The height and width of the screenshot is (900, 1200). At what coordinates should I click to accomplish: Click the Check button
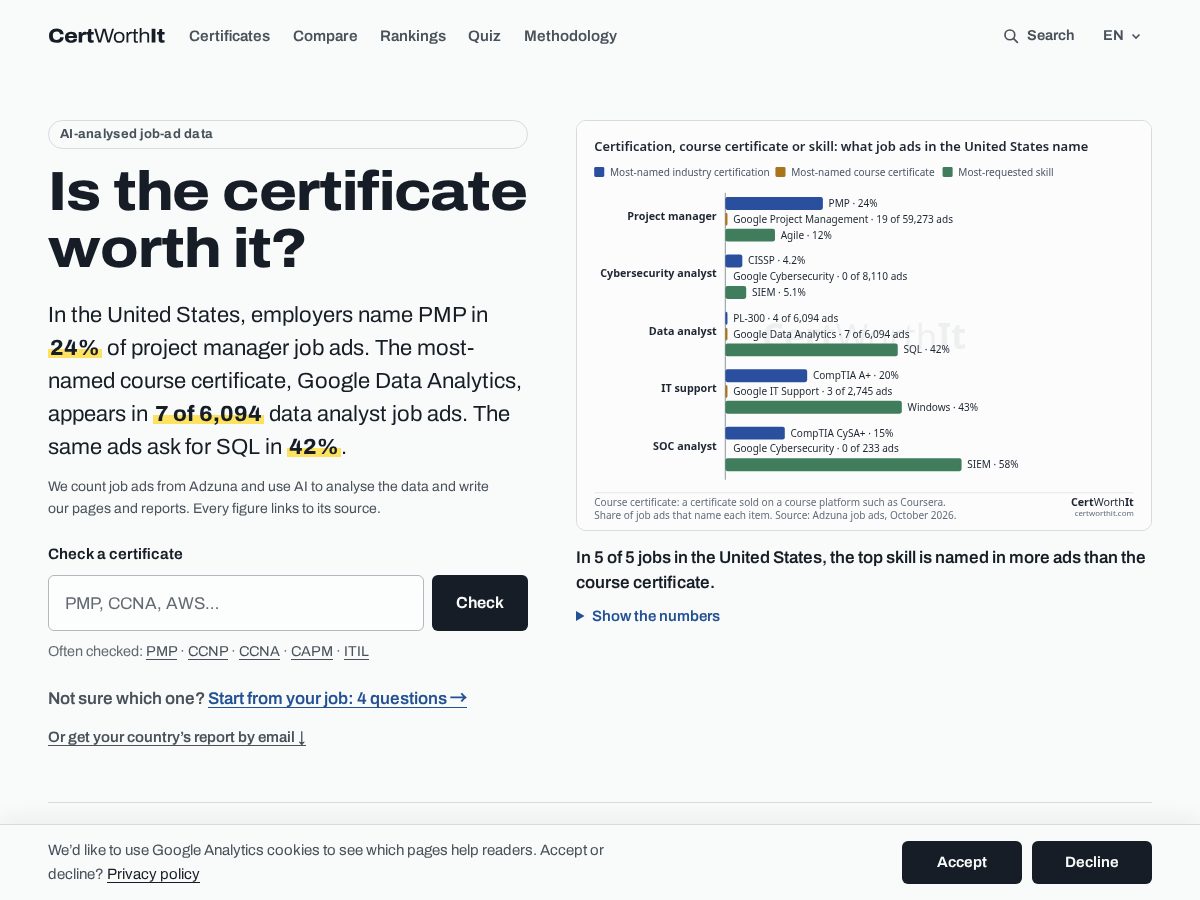480,603
